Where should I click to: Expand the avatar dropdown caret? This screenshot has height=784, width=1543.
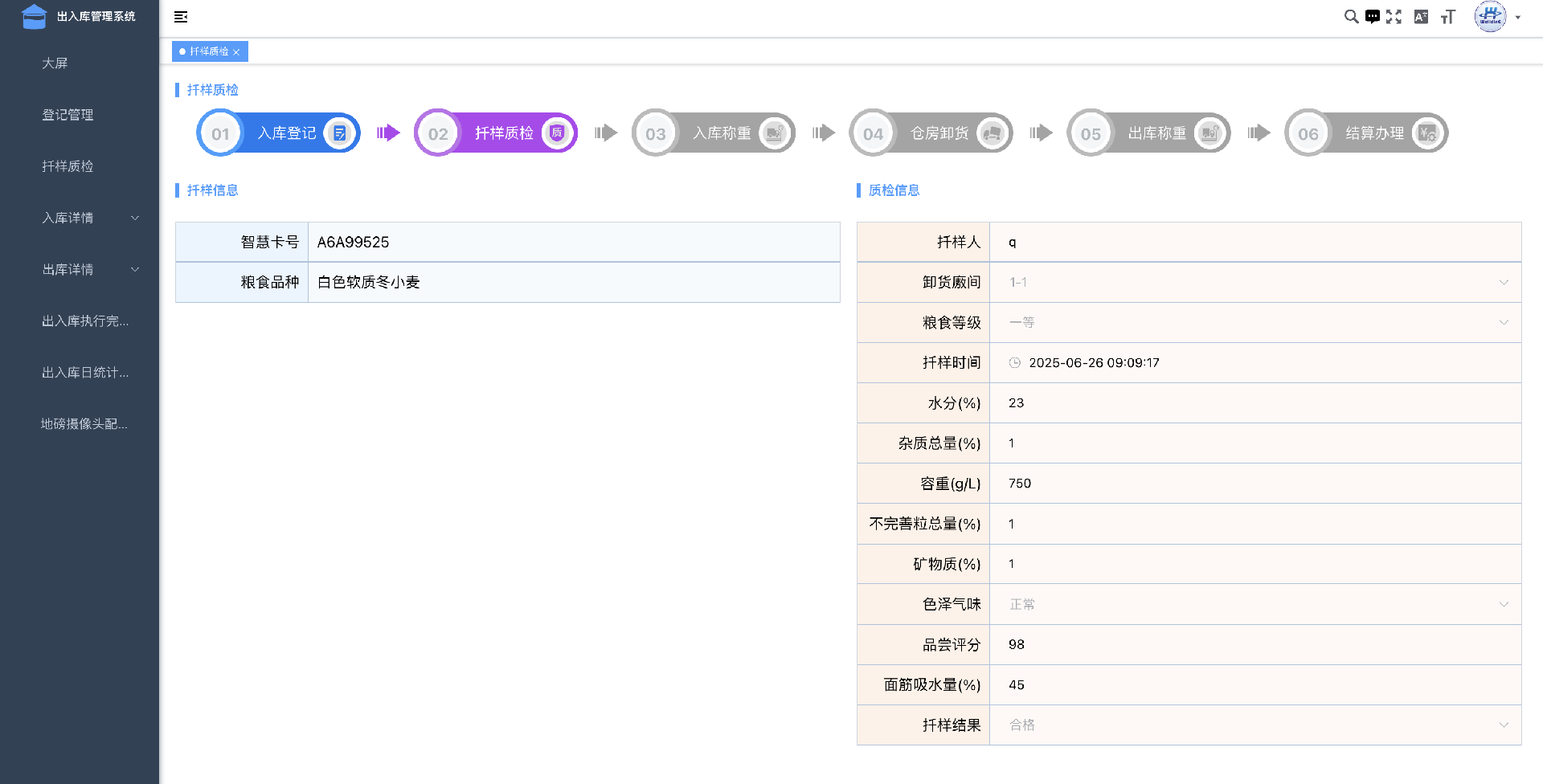click(1518, 18)
